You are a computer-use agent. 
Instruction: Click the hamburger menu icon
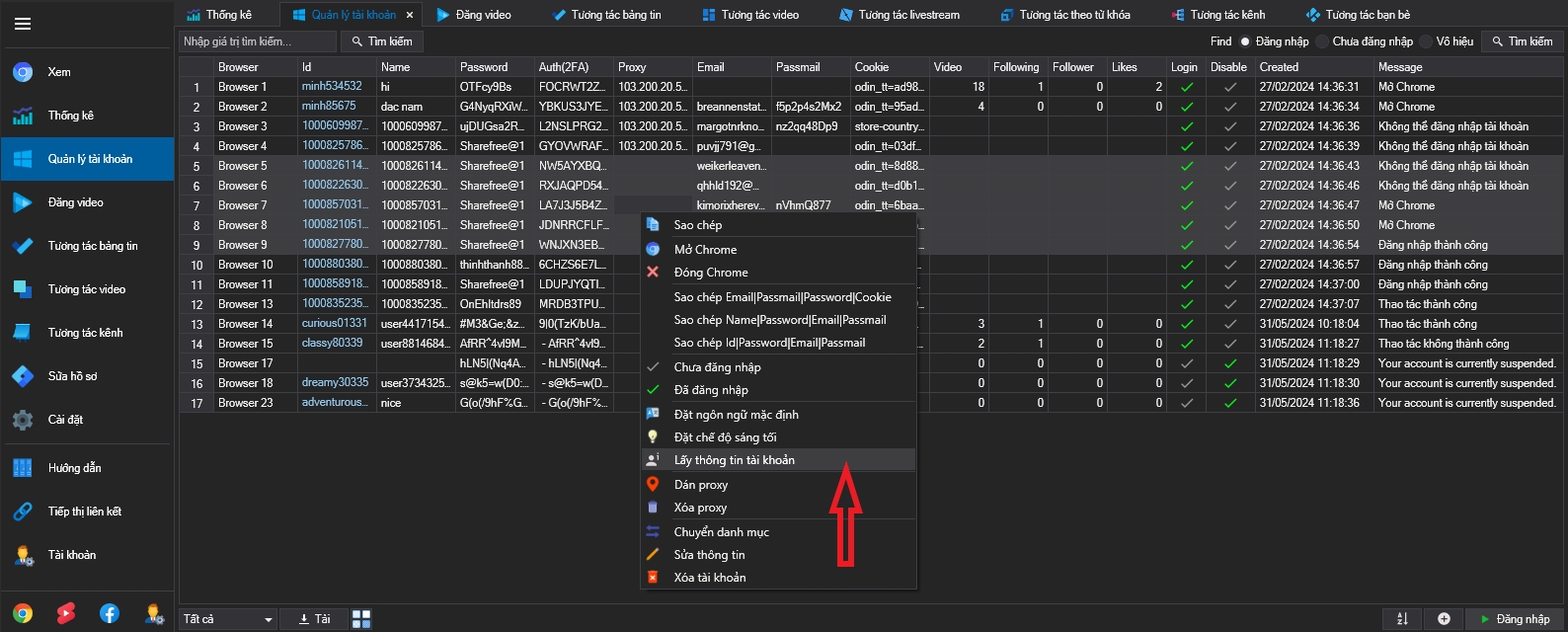pos(23,24)
